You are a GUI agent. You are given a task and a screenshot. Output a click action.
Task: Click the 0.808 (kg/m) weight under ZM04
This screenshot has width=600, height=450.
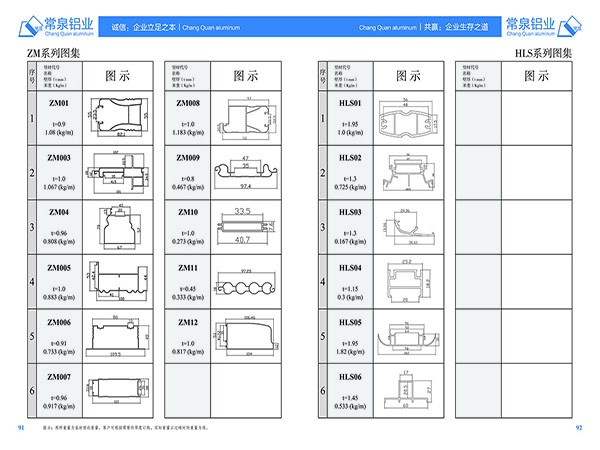pos(59,241)
